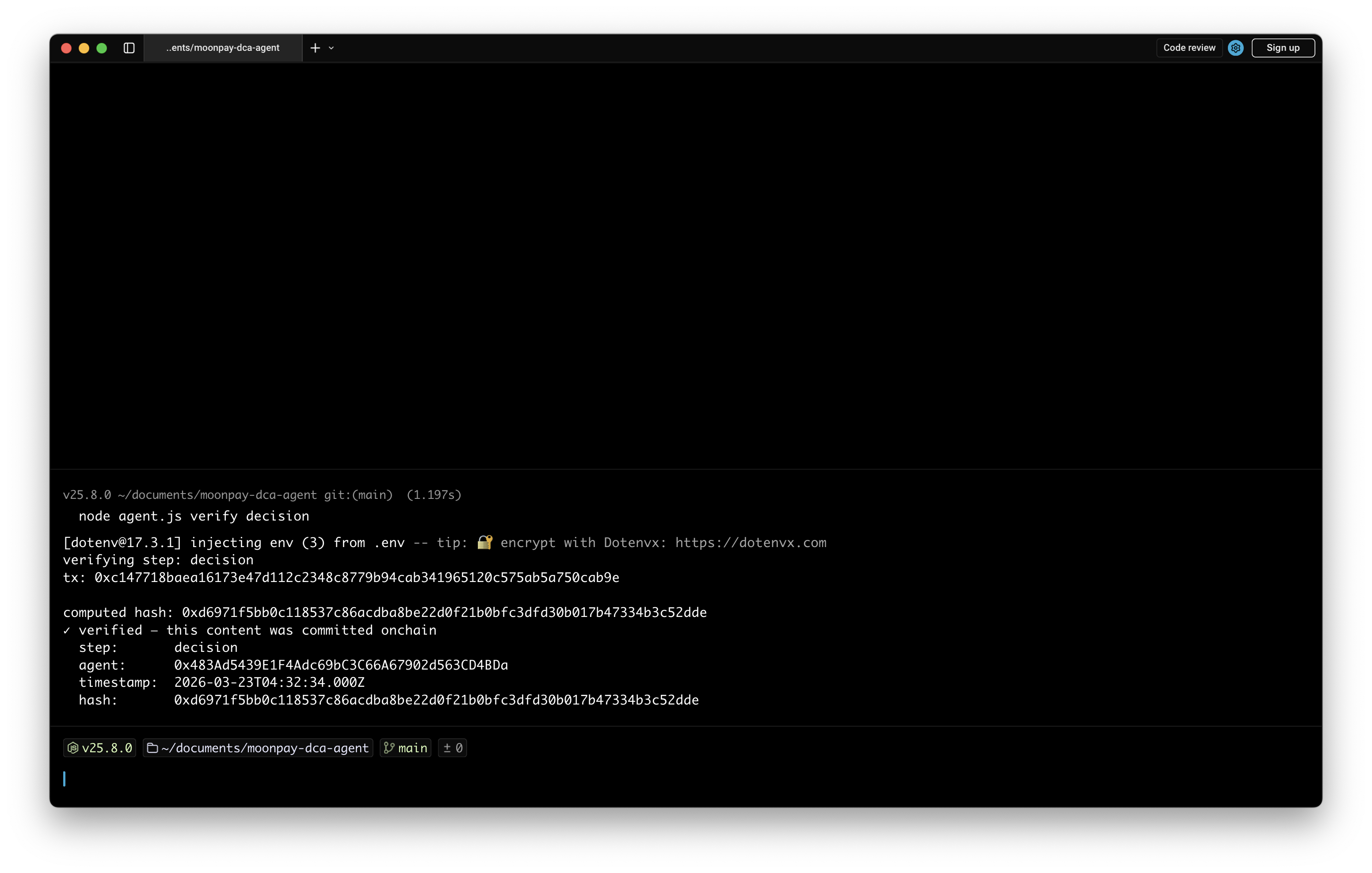Click the git branch icon beside main
1372x873 pixels.
click(389, 747)
